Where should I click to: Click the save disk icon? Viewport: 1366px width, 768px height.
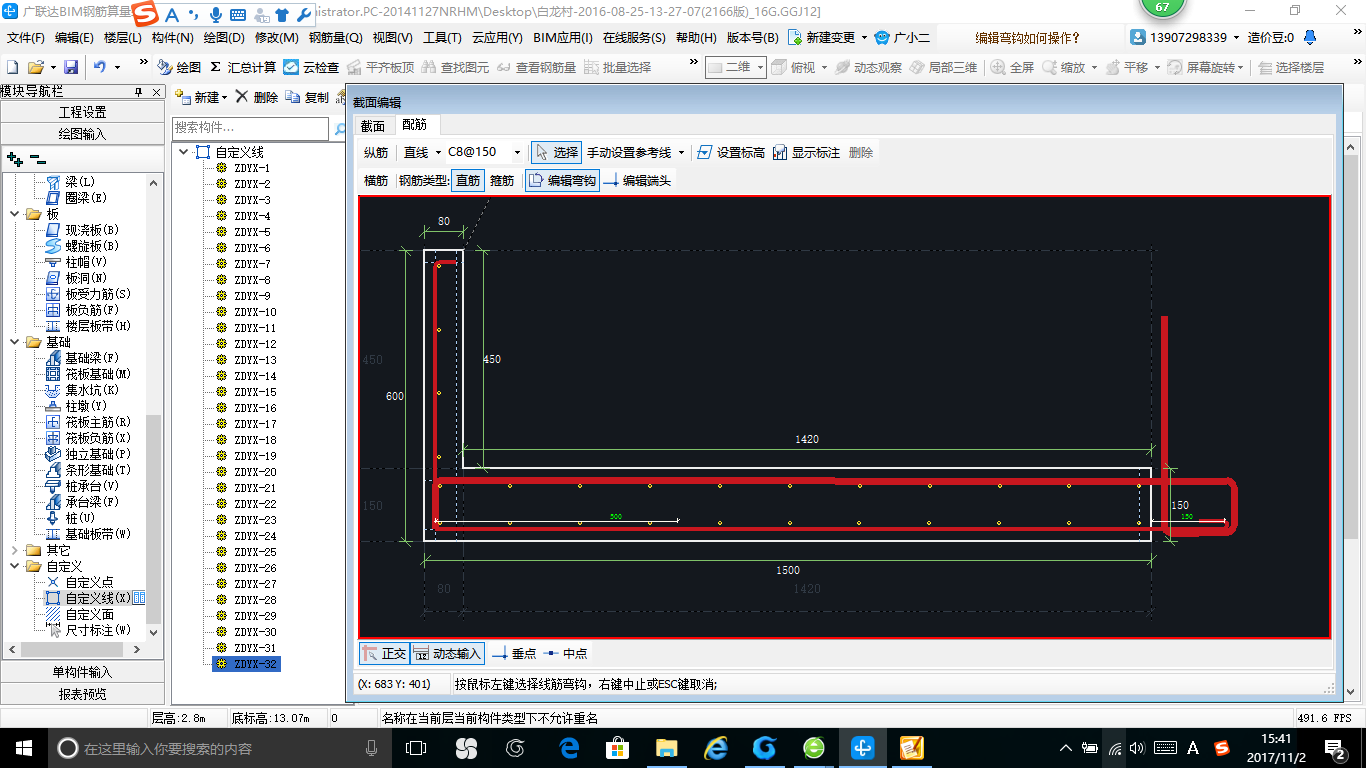point(71,67)
